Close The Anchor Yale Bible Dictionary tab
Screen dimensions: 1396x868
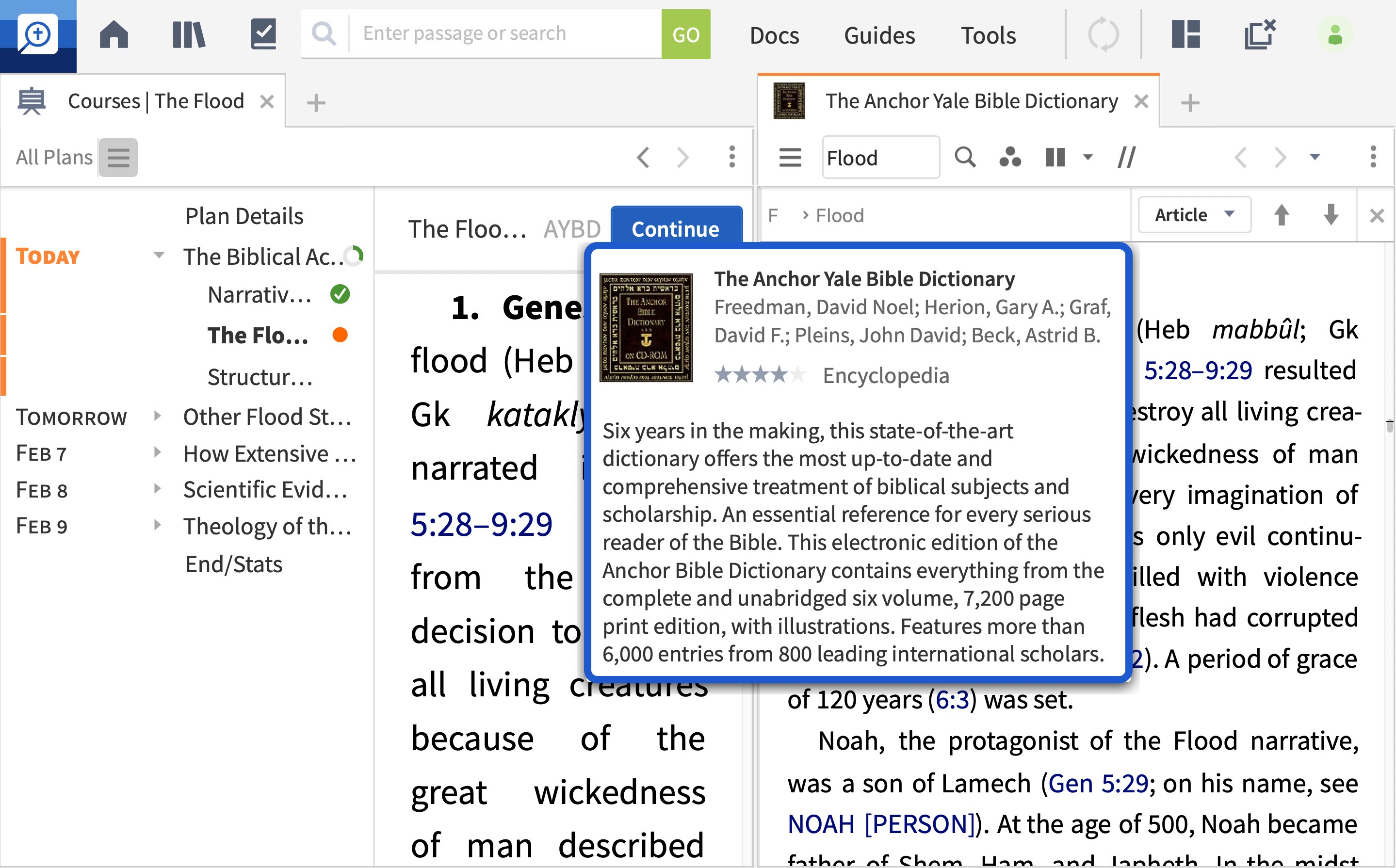click(x=1142, y=102)
